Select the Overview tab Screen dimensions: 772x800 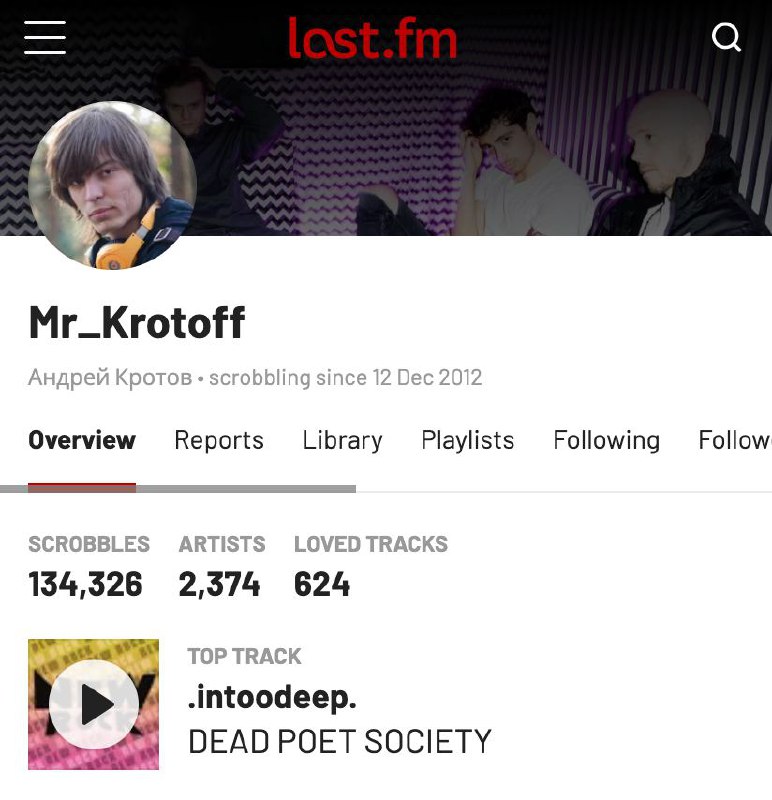click(82, 440)
